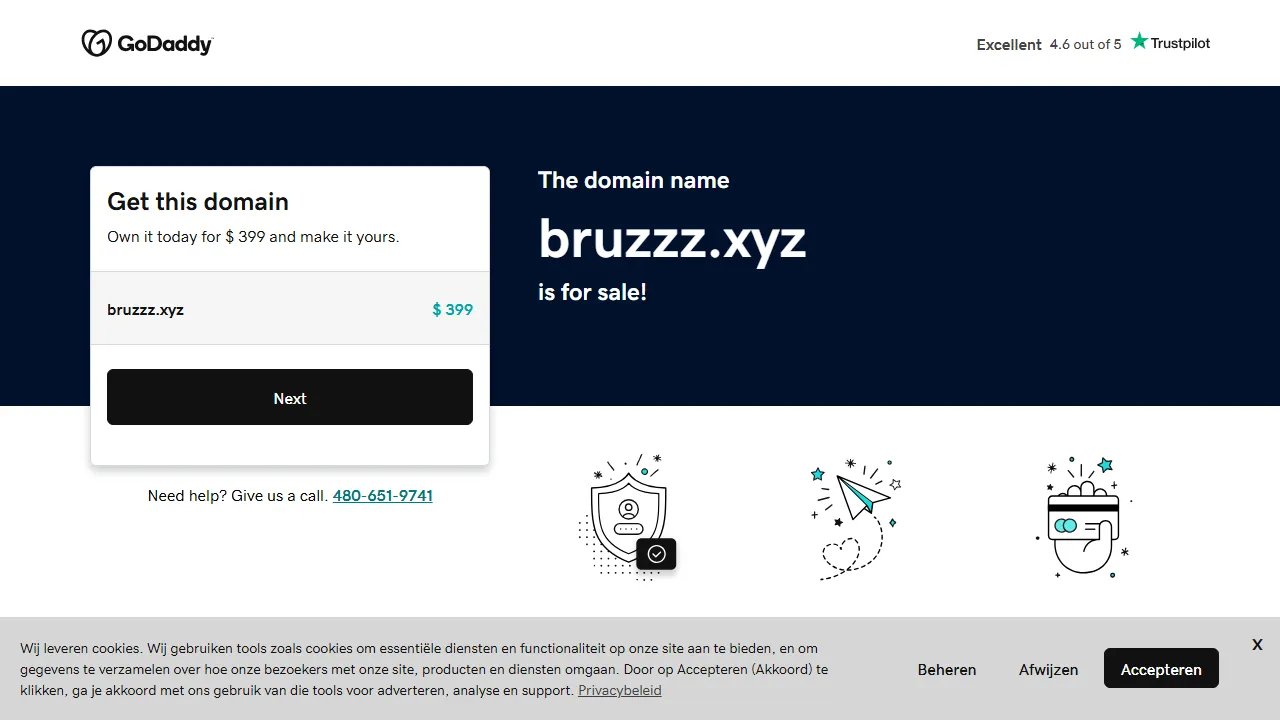Screen dimensions: 1280x720
Task: Reject cookies using Afwijzen
Action: pyautogui.click(x=1048, y=669)
